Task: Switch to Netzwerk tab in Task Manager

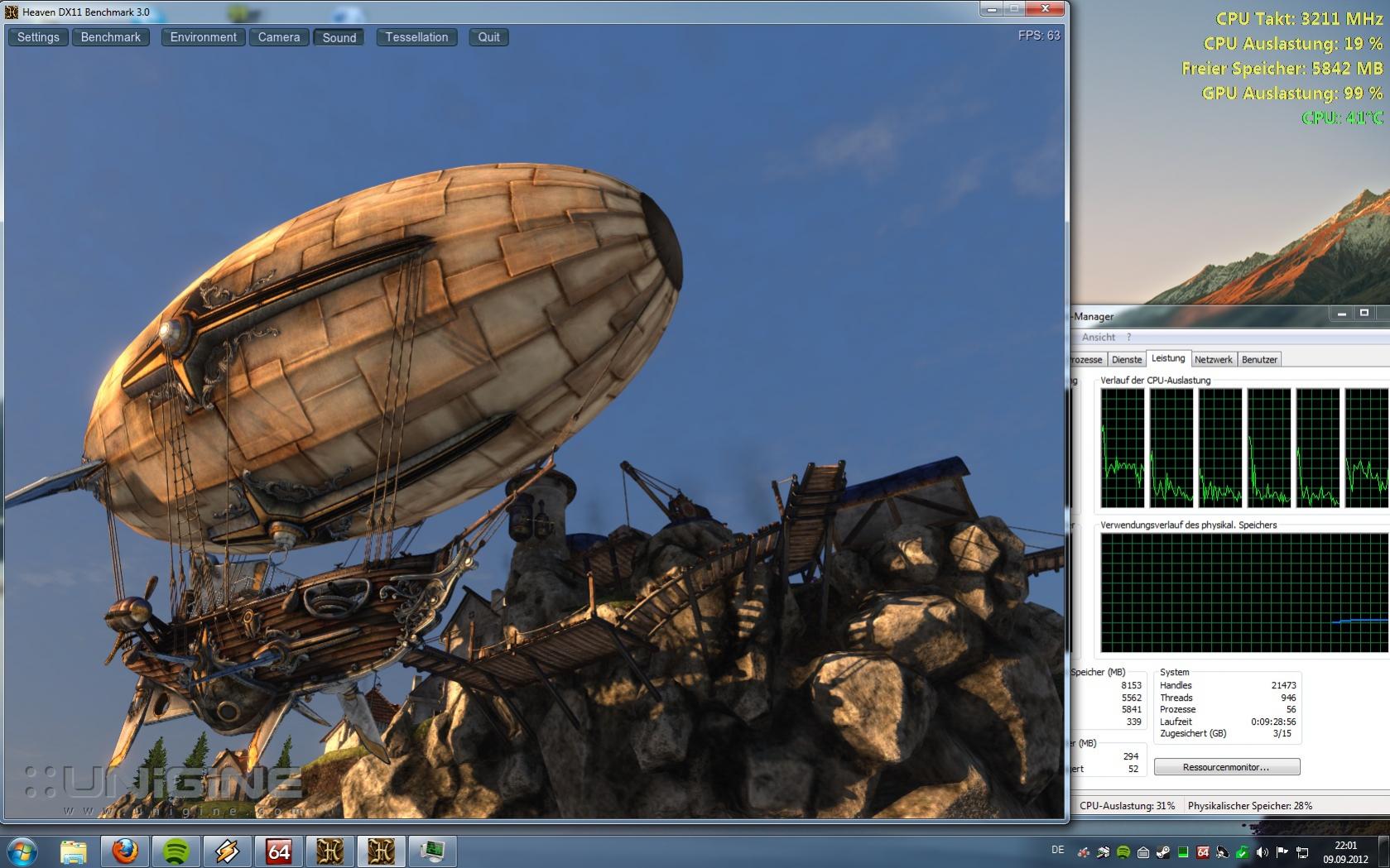Action: pos(1214,359)
